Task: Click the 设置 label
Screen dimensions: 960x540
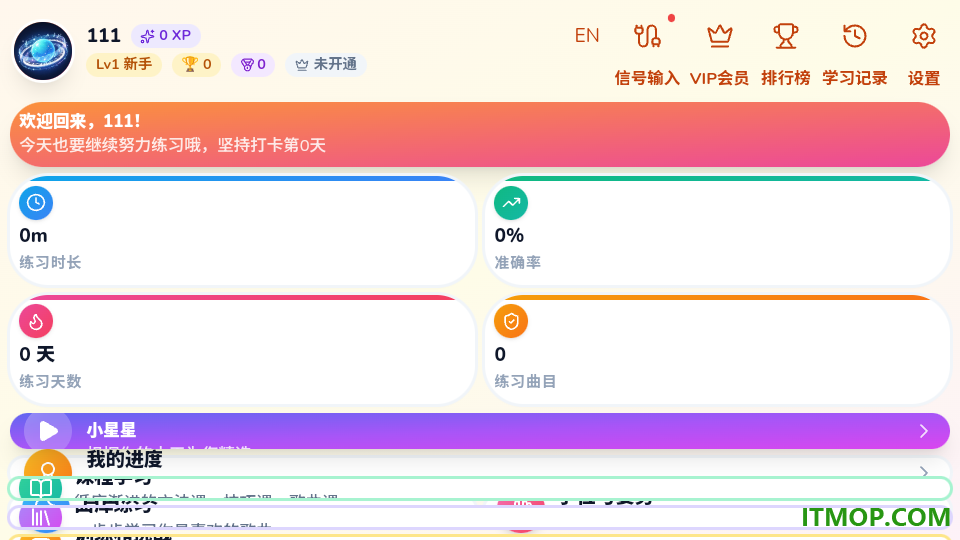Action: point(924,78)
